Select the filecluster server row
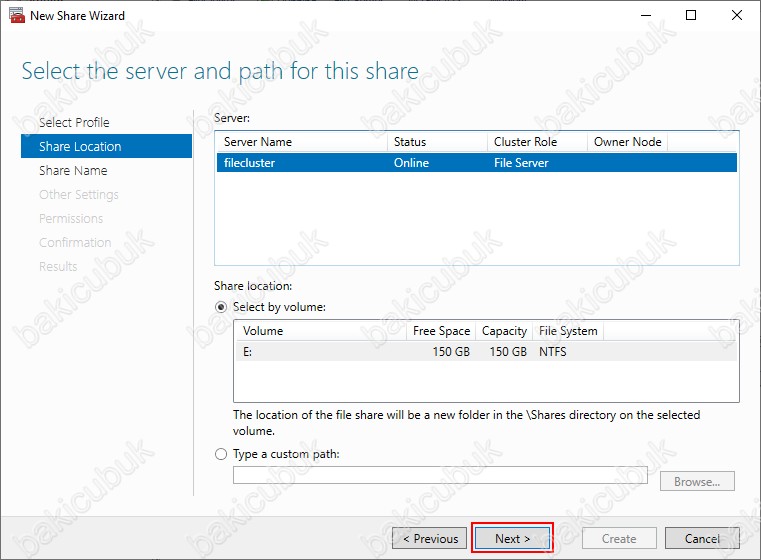The width and height of the screenshot is (761, 560). click(x=477, y=163)
